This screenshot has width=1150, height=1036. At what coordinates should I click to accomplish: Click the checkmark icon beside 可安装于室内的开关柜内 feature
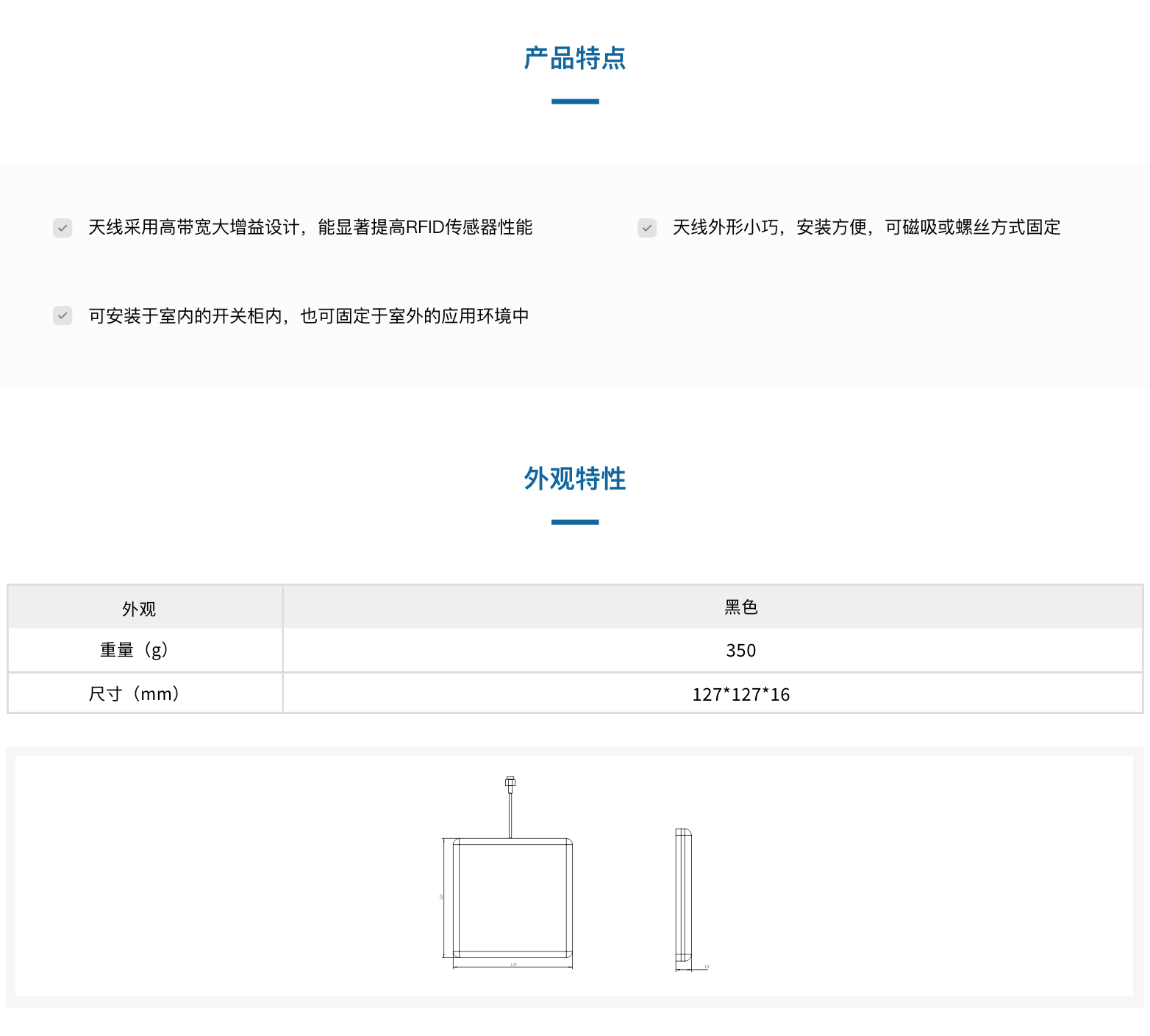(63, 315)
